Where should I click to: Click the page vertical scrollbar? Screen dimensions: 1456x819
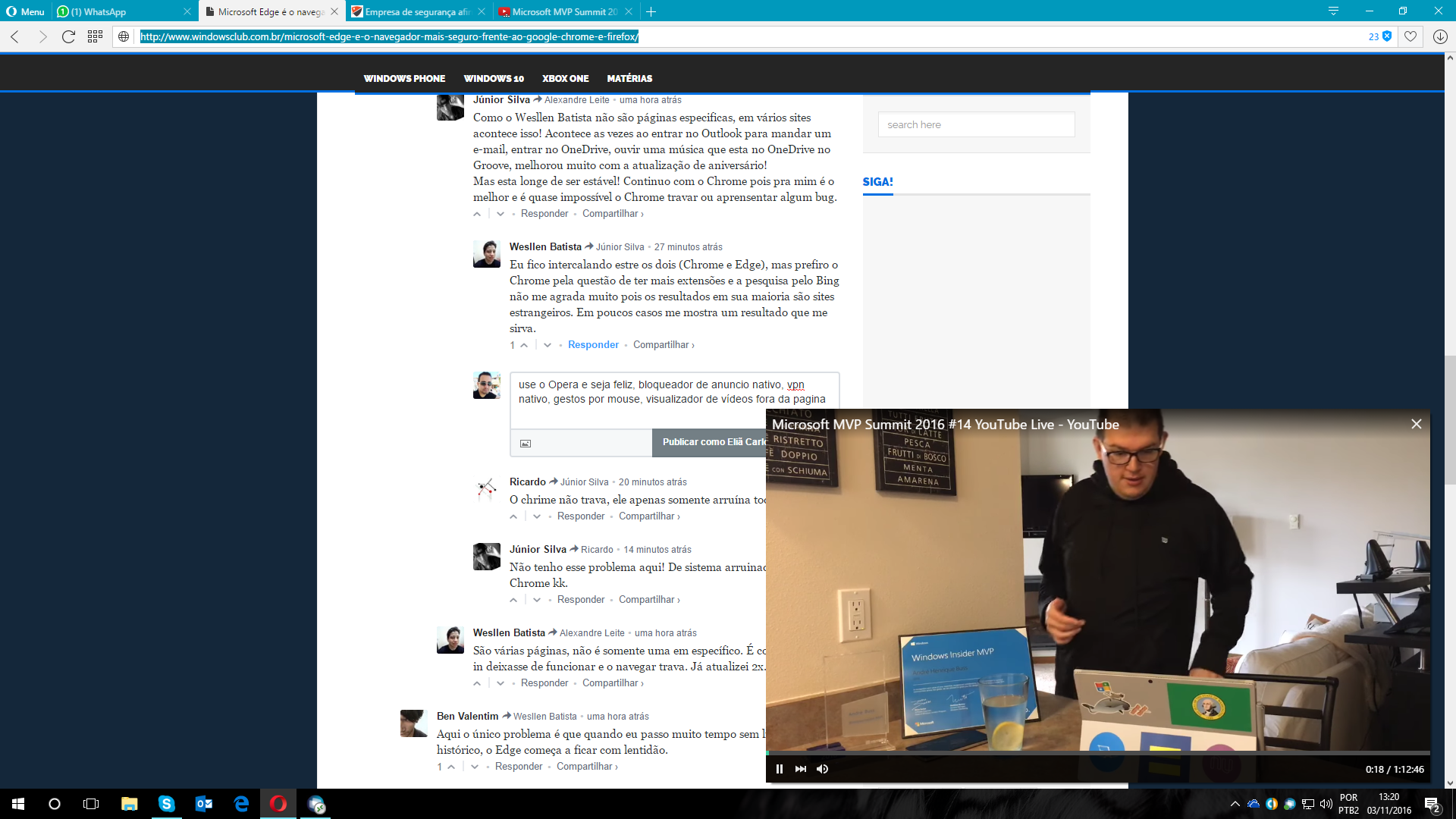[1450, 421]
